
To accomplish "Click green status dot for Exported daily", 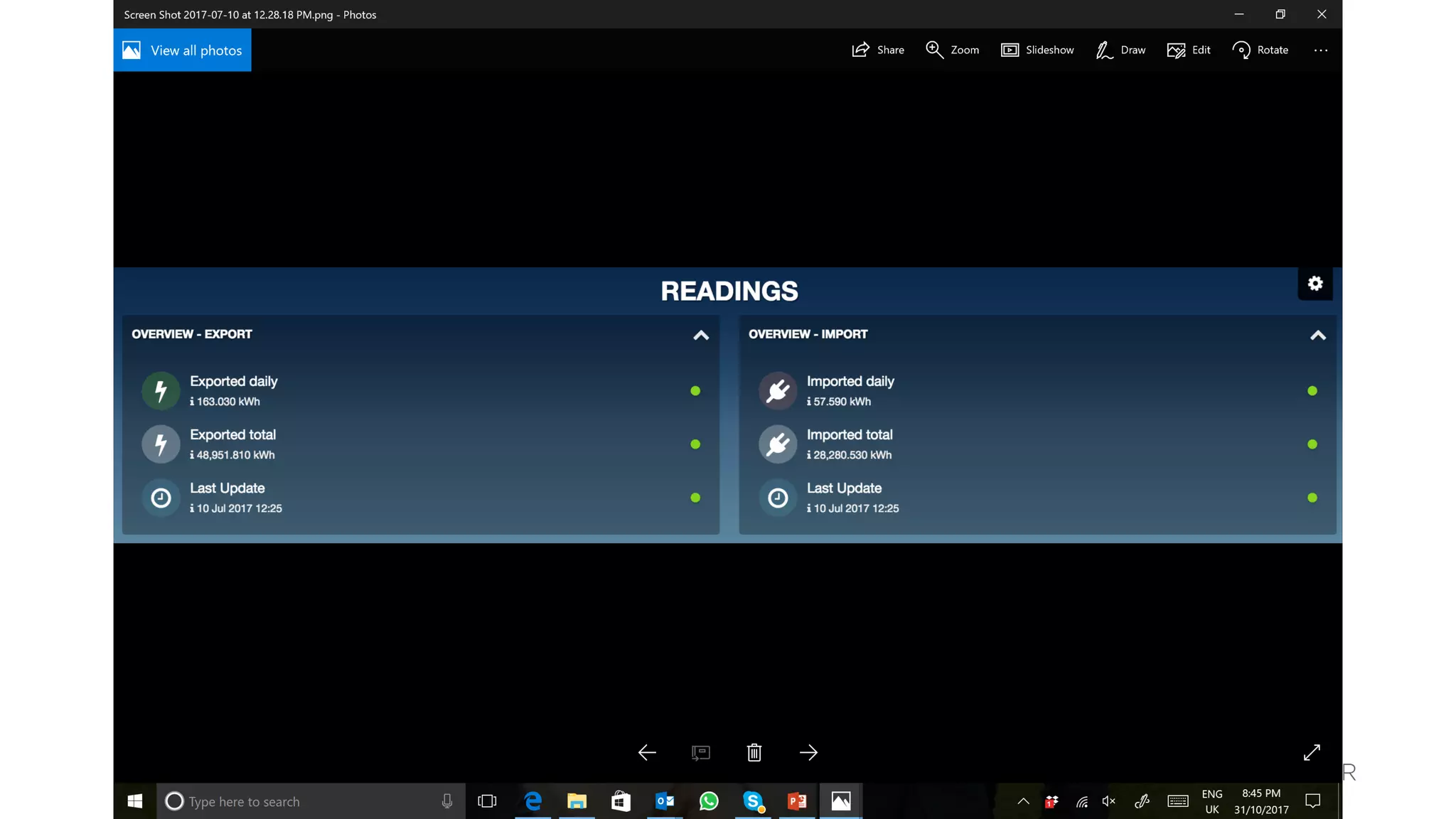I will (x=695, y=391).
